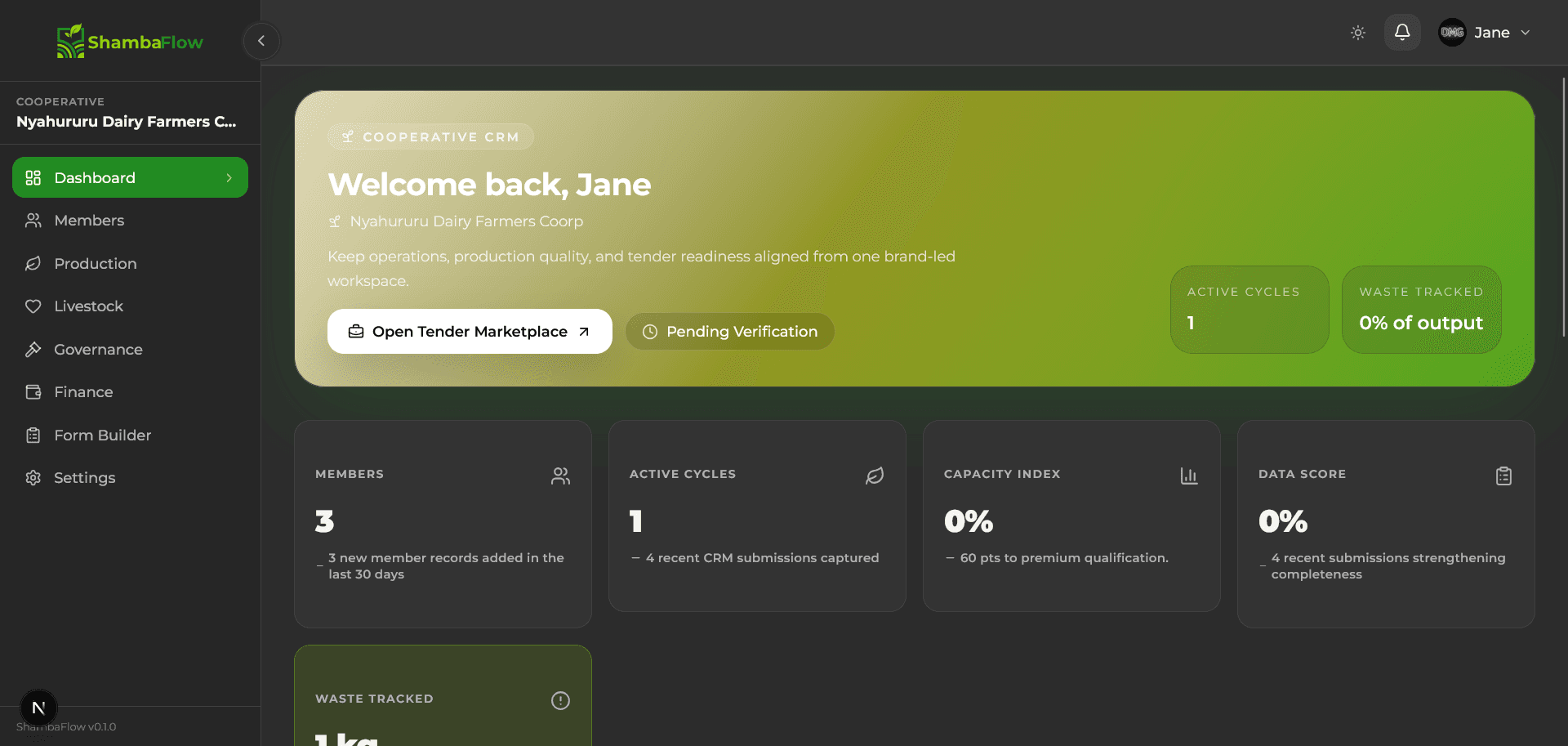Screen dimensions: 1568x746
Task: Click the page vertical scrollbar
Action: [x=1564, y=207]
